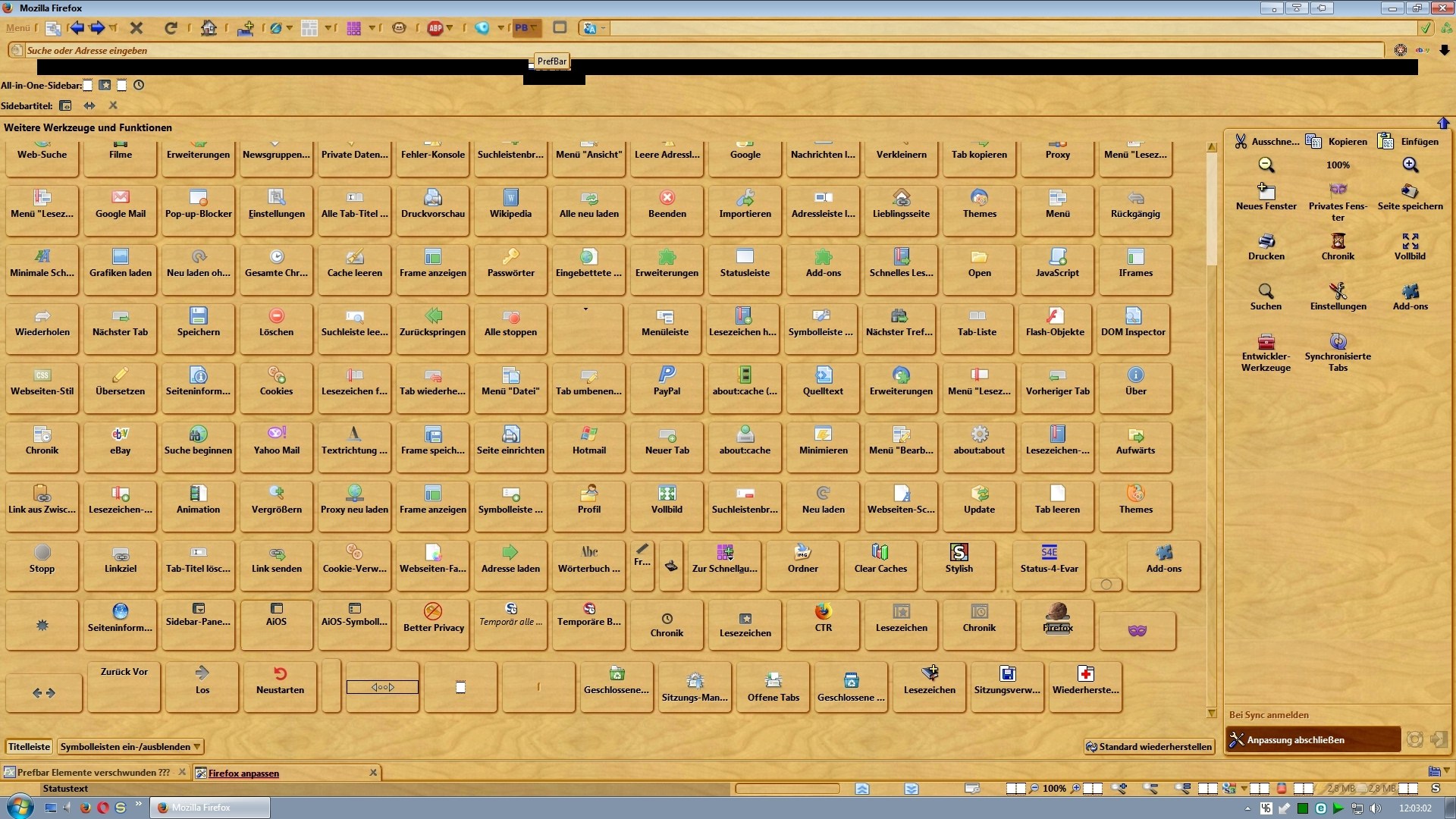Click the Clear Caches icon

tap(880, 553)
